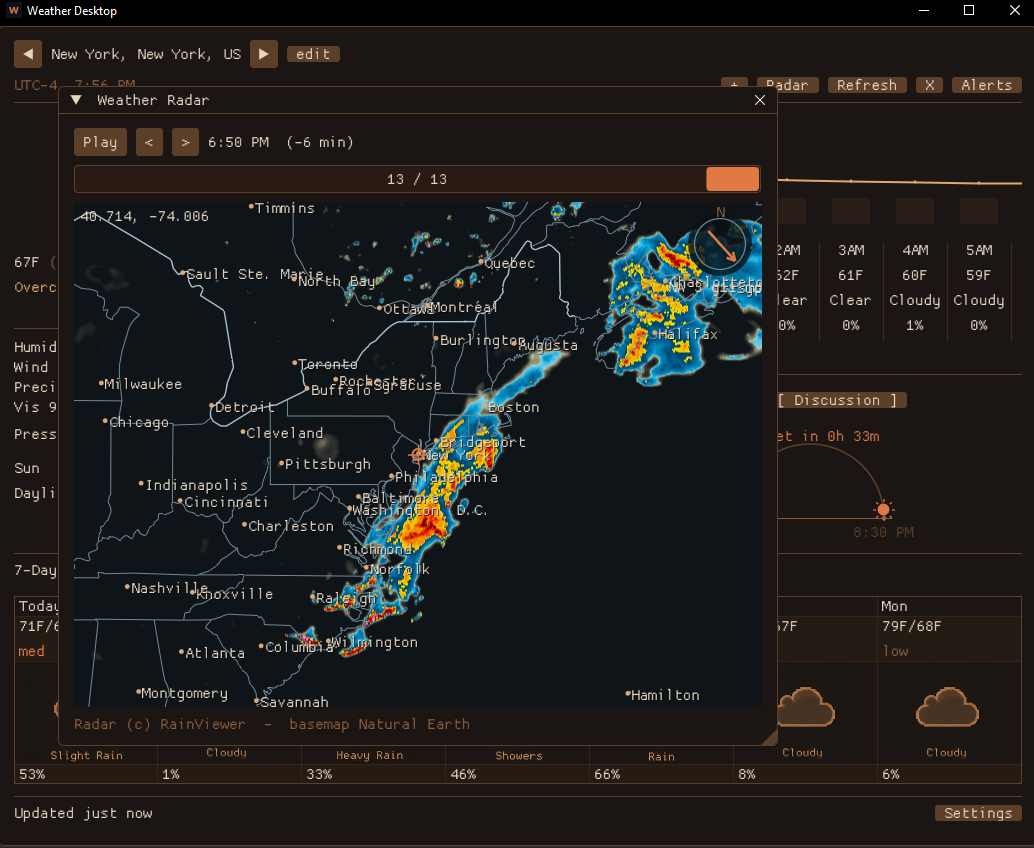Click the 3AM hourly forecast column
This screenshot has width=1034, height=848.
click(x=851, y=288)
